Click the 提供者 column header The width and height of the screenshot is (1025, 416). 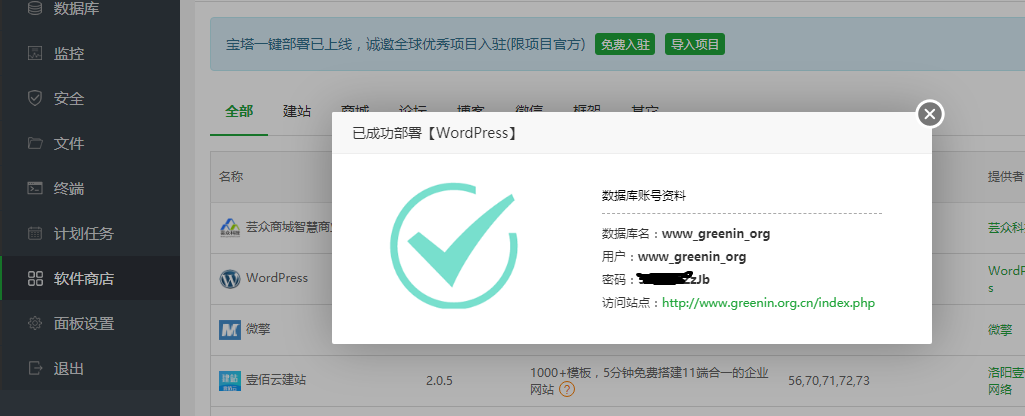pos(1005,177)
